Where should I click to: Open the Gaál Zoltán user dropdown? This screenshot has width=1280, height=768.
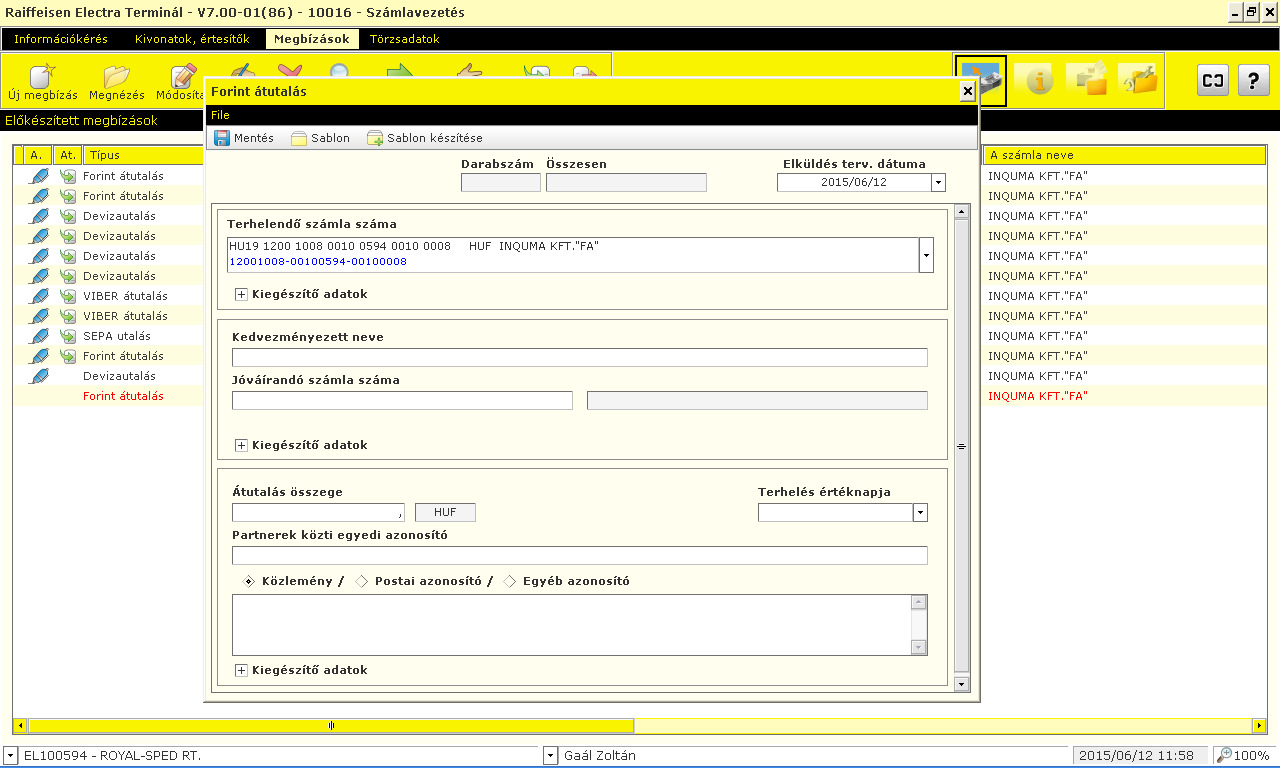(550, 756)
